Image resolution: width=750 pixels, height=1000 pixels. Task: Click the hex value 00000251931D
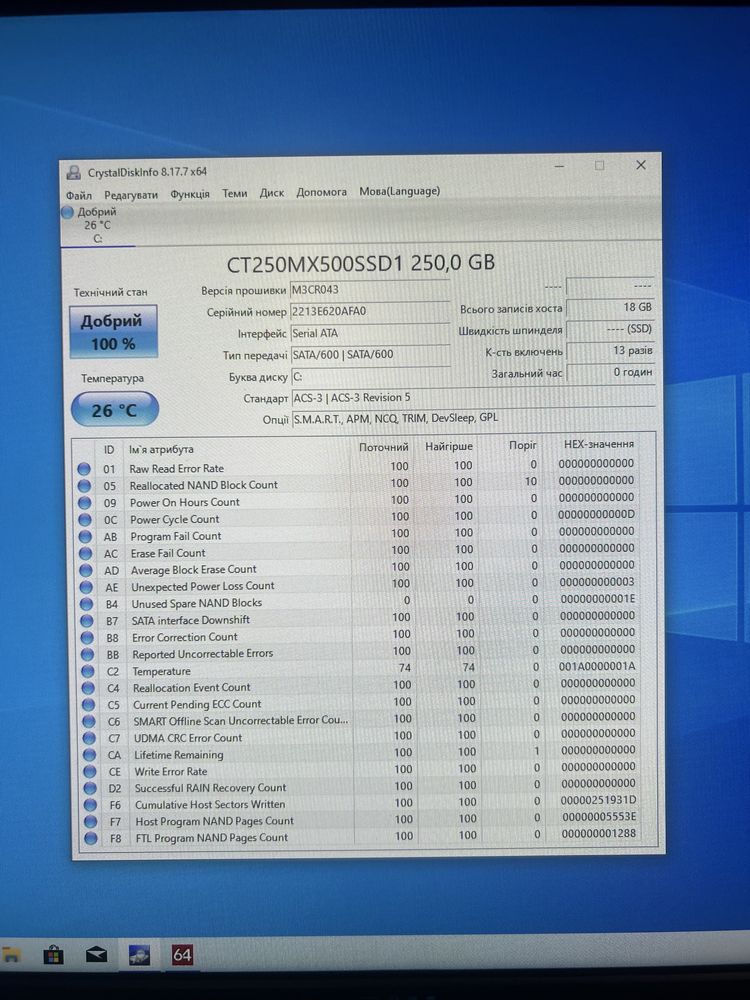pos(599,800)
